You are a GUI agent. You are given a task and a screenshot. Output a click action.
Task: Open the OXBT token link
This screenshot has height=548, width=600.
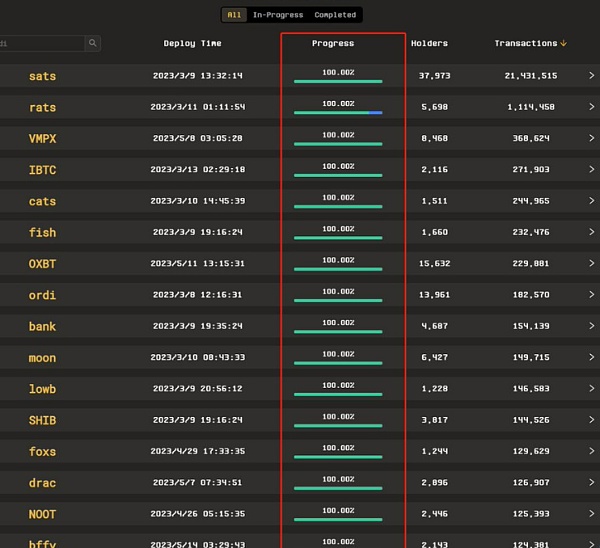point(43,264)
